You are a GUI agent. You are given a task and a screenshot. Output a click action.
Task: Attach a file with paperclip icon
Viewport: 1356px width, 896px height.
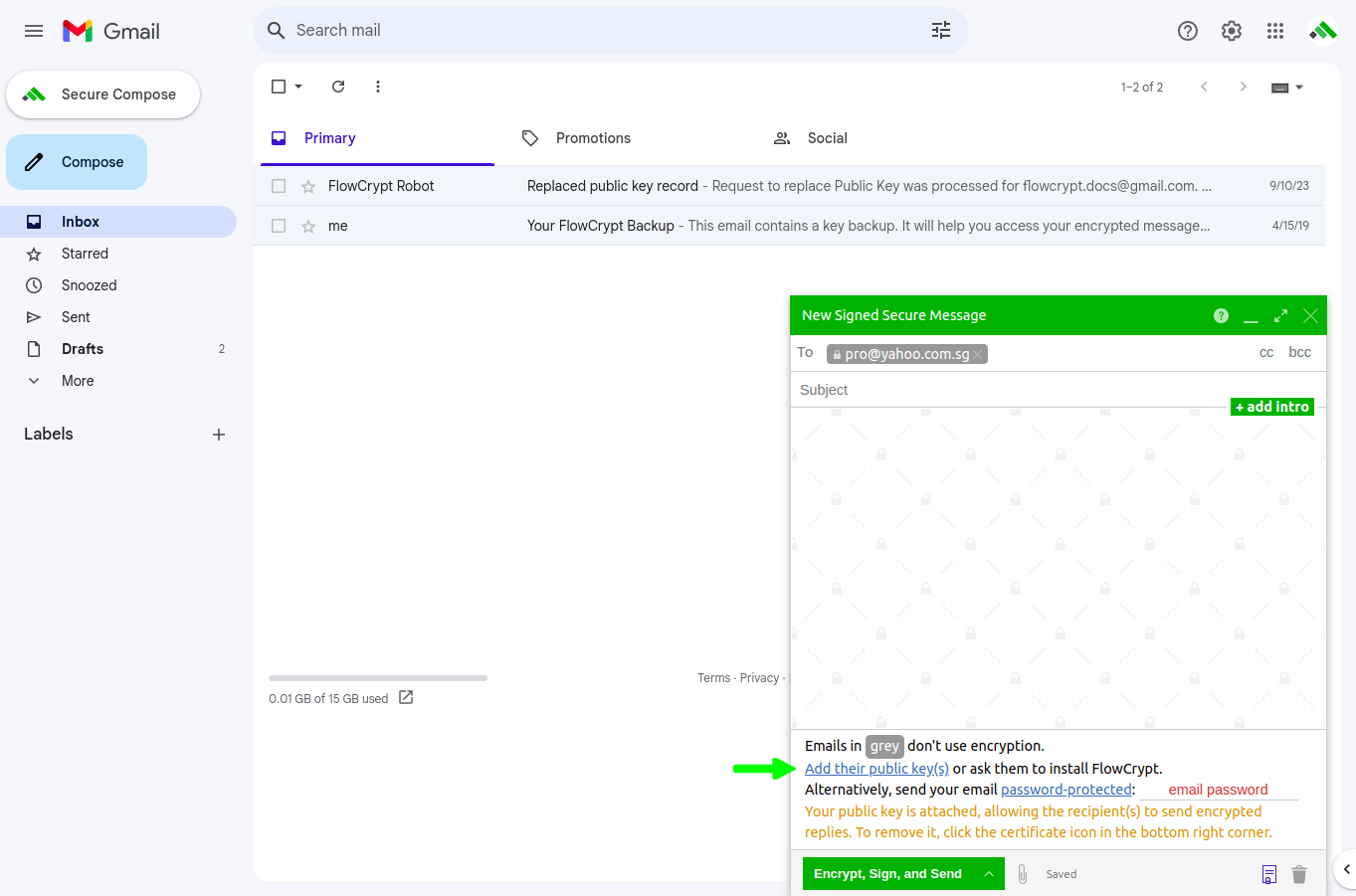(x=1023, y=874)
